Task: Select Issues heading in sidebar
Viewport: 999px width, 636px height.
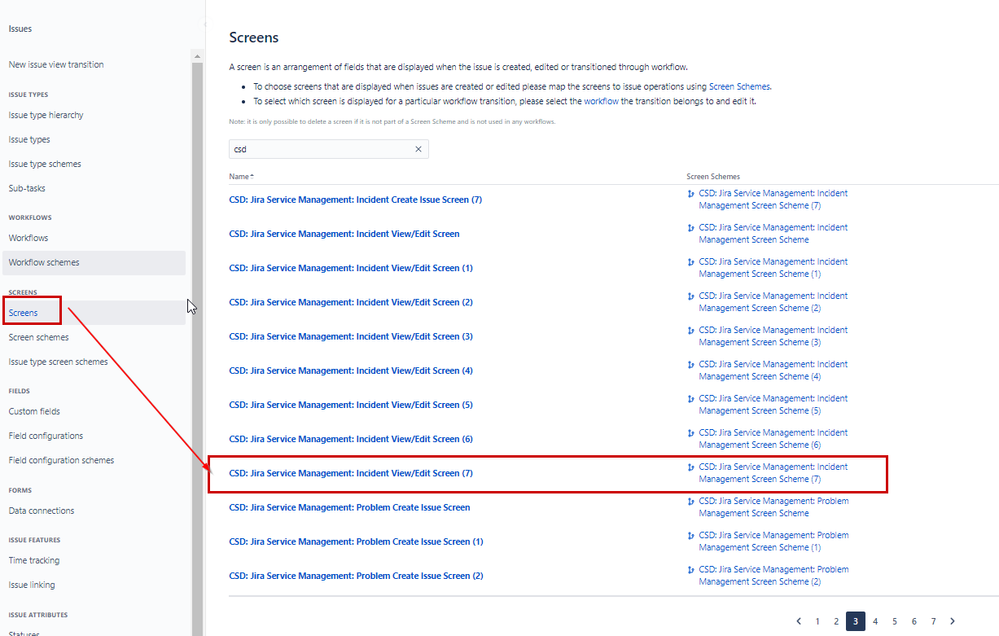Action: pos(20,29)
